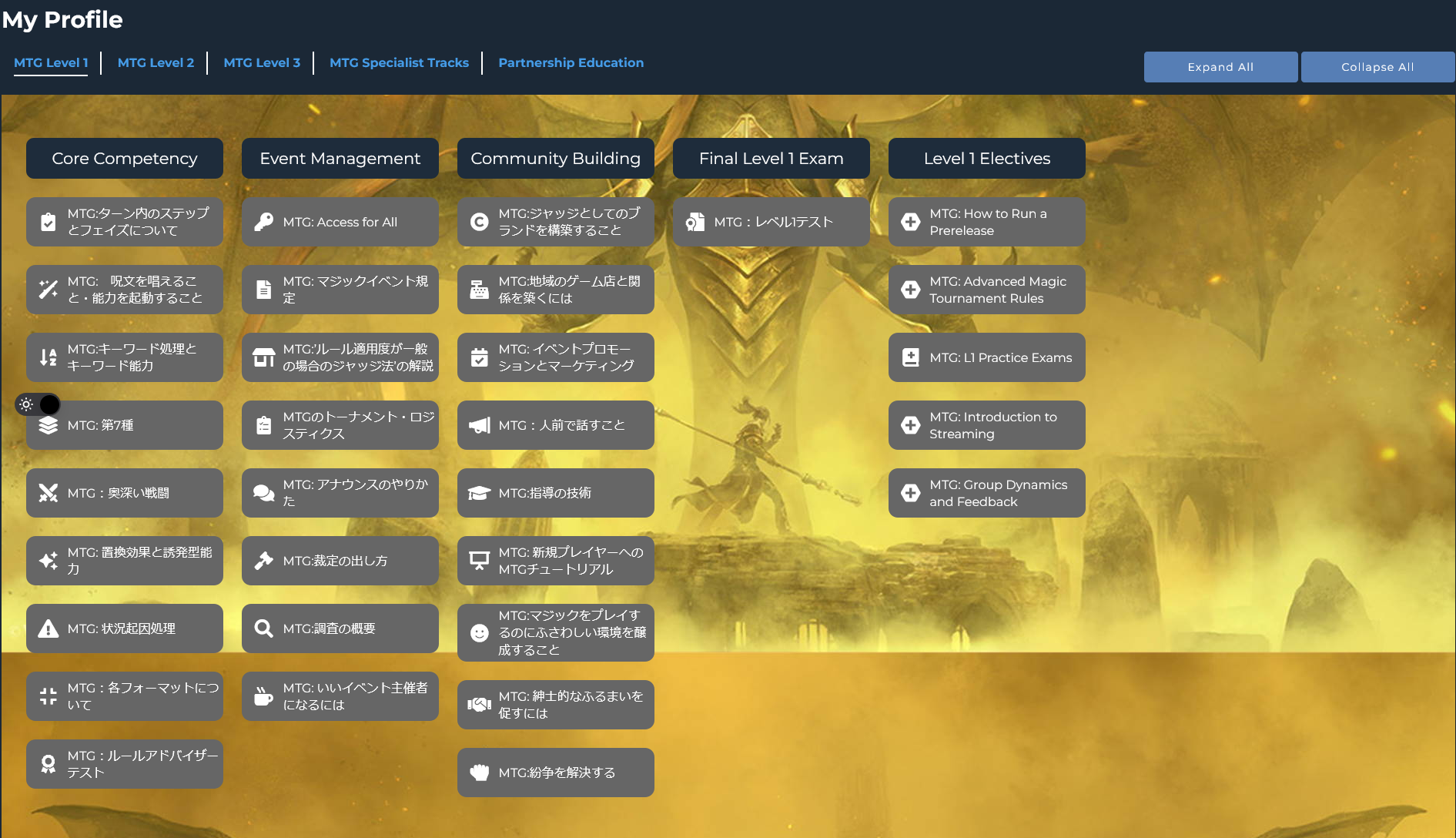This screenshot has width=1456, height=838.
Task: Click gavel icon beside MTG:裁定の出し方
Action: click(x=263, y=561)
